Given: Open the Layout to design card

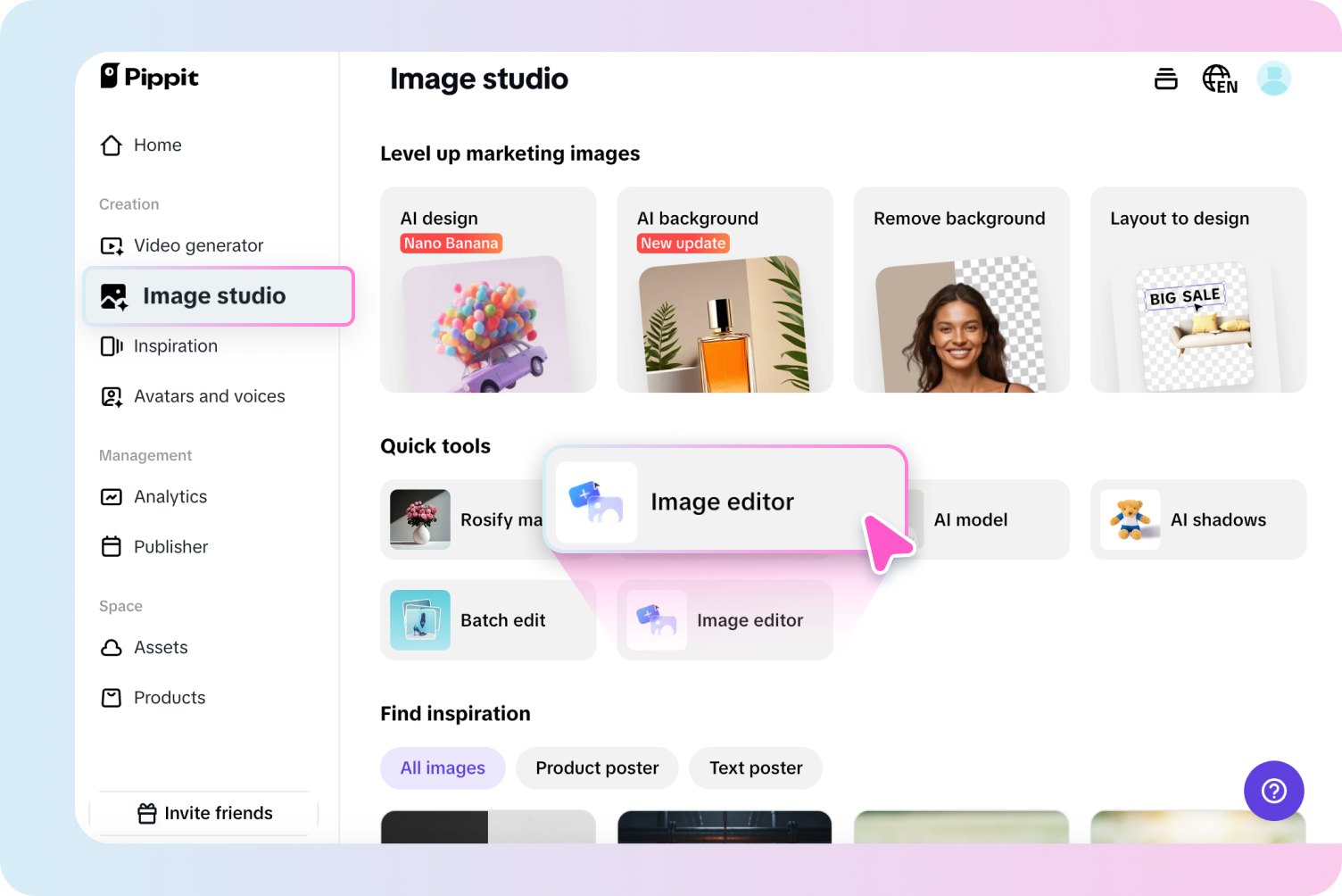Looking at the screenshot, I should [x=1198, y=289].
